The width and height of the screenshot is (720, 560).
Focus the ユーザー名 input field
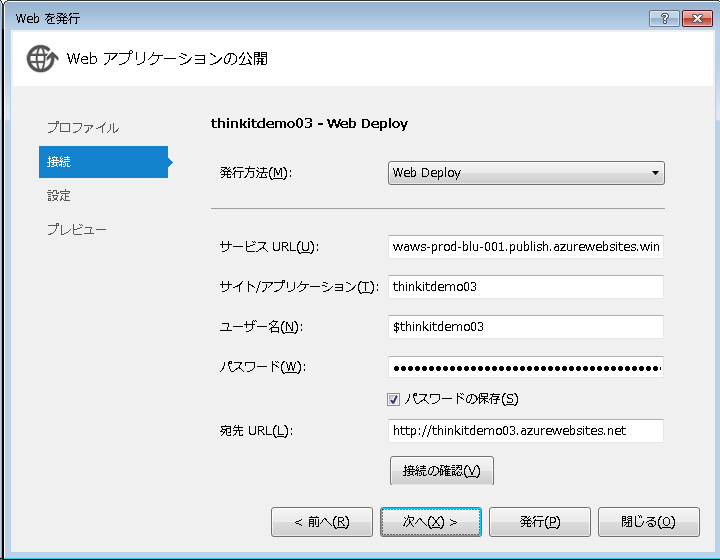pyautogui.click(x=526, y=326)
